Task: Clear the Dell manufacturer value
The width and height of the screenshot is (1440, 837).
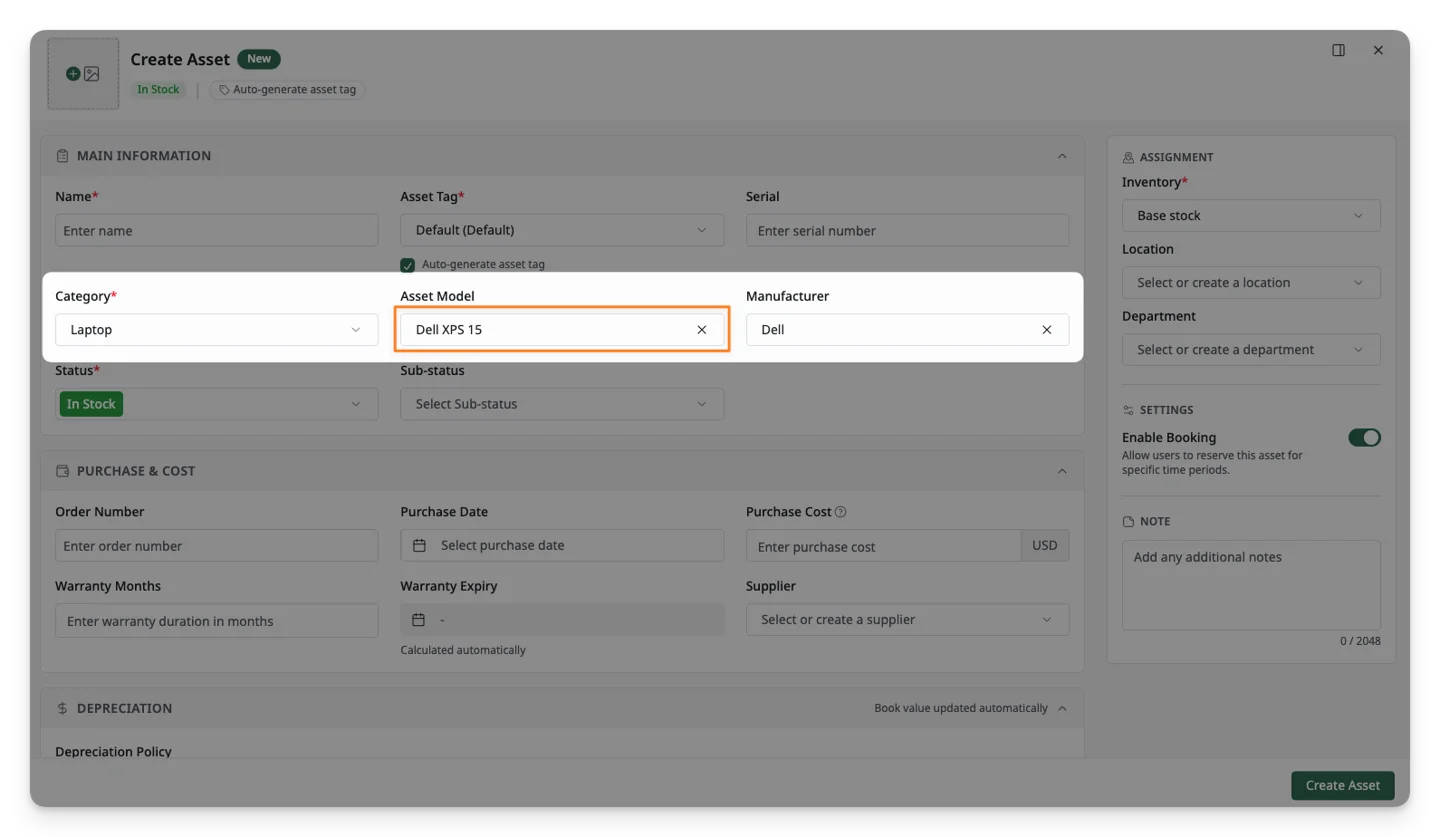Action: [x=1047, y=330]
